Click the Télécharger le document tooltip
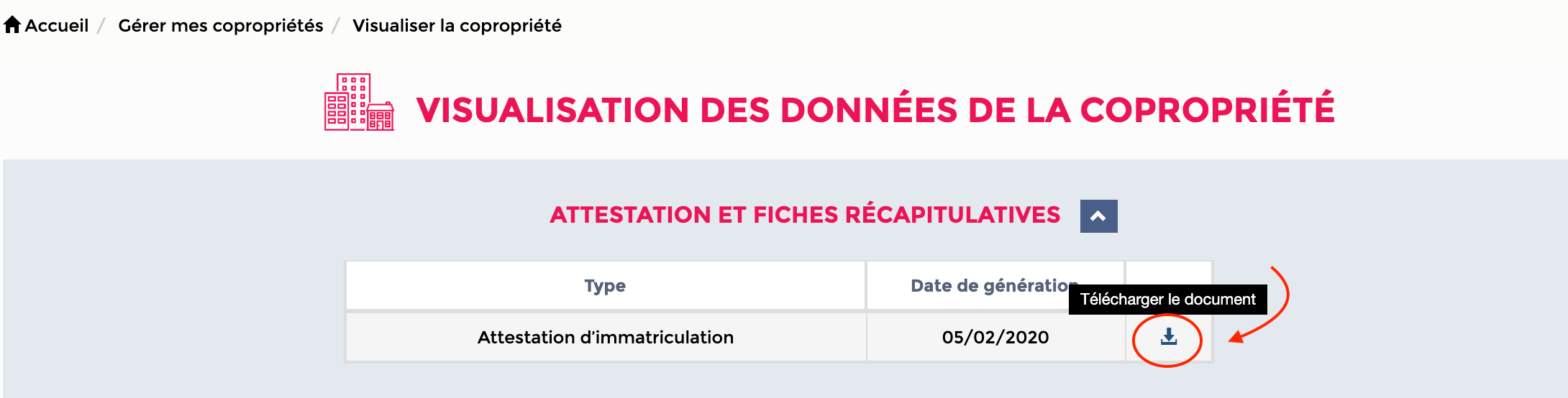 (1167, 300)
